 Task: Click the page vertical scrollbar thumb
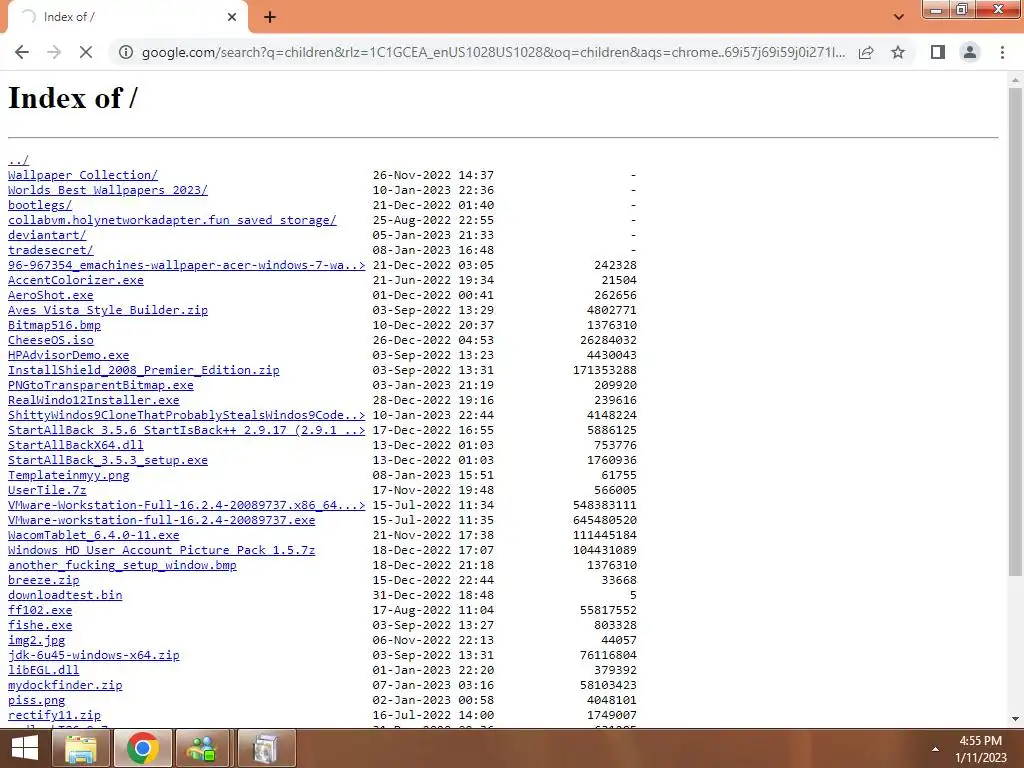[1015, 332]
